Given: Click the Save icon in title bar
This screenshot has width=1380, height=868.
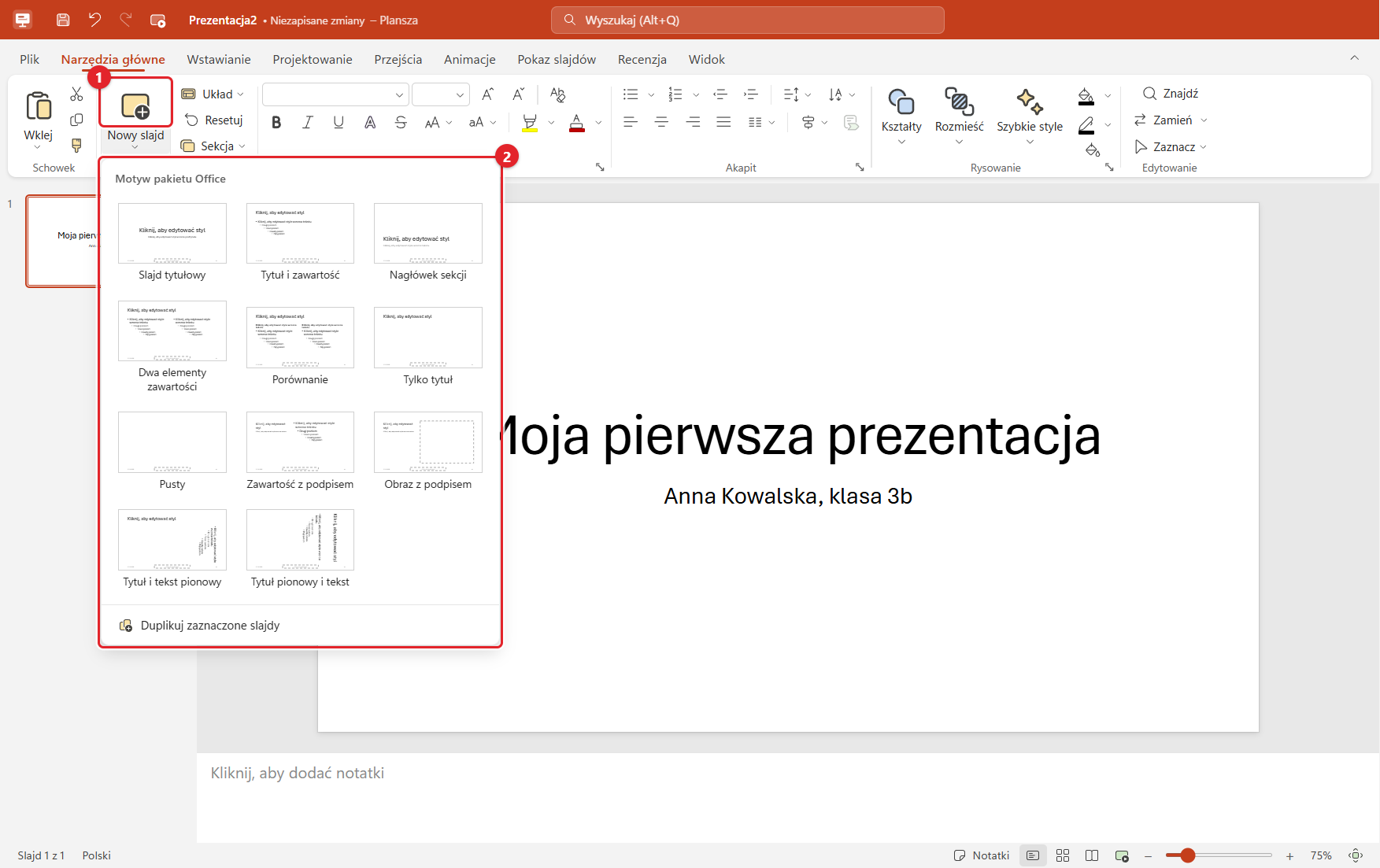Looking at the screenshot, I should click(63, 20).
